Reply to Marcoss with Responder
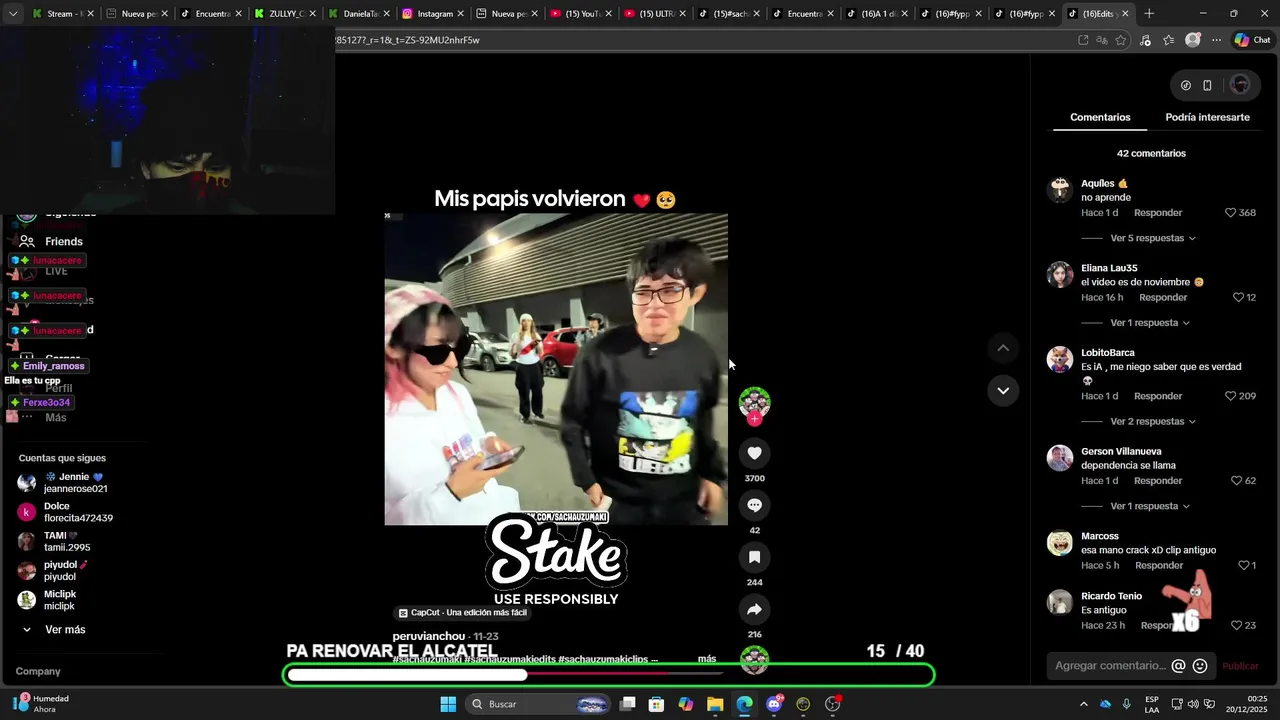Screen dimensions: 1280x720 coord(1159,565)
